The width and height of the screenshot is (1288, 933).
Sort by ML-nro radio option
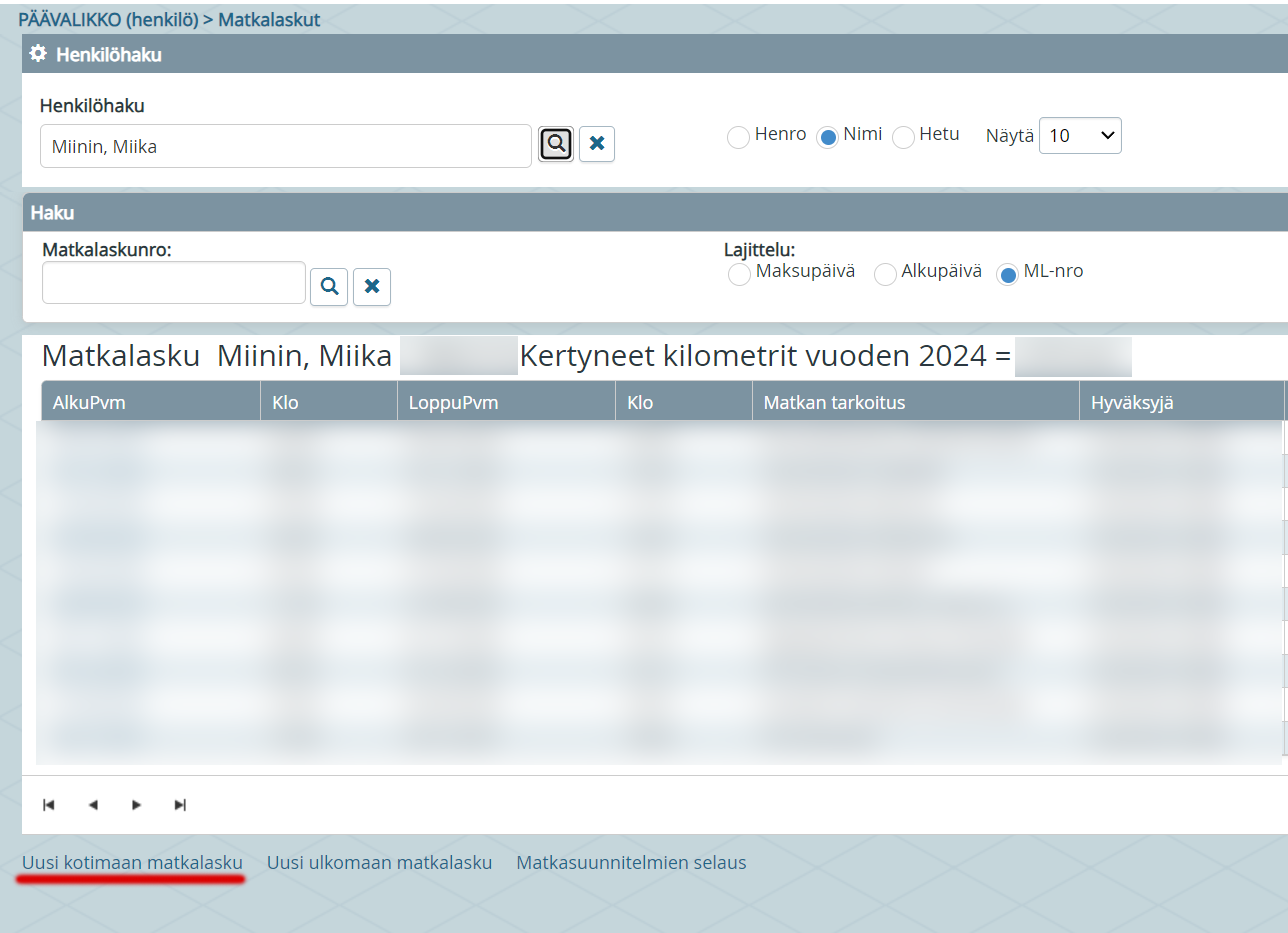point(1008,274)
